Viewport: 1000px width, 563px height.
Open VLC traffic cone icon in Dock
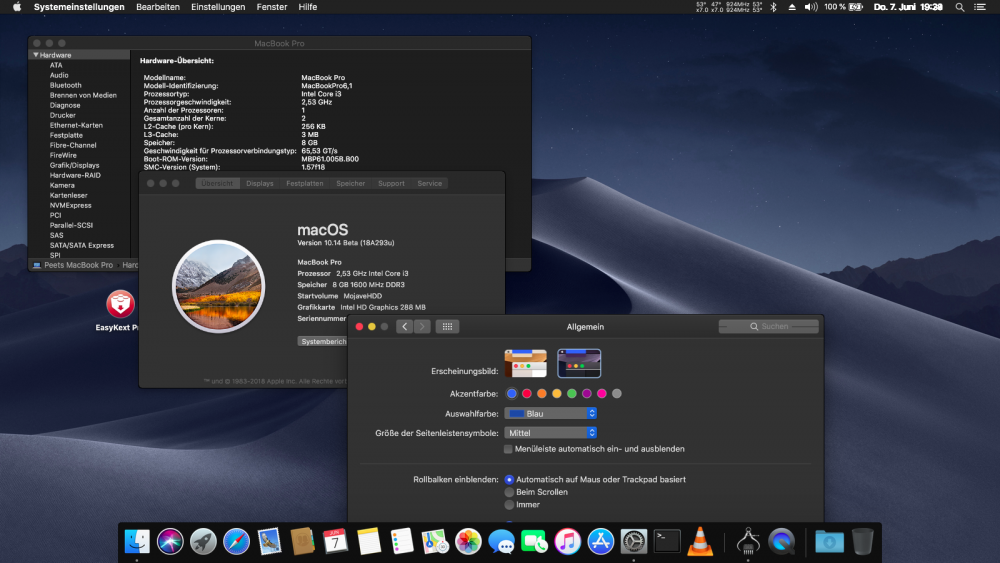(700, 542)
